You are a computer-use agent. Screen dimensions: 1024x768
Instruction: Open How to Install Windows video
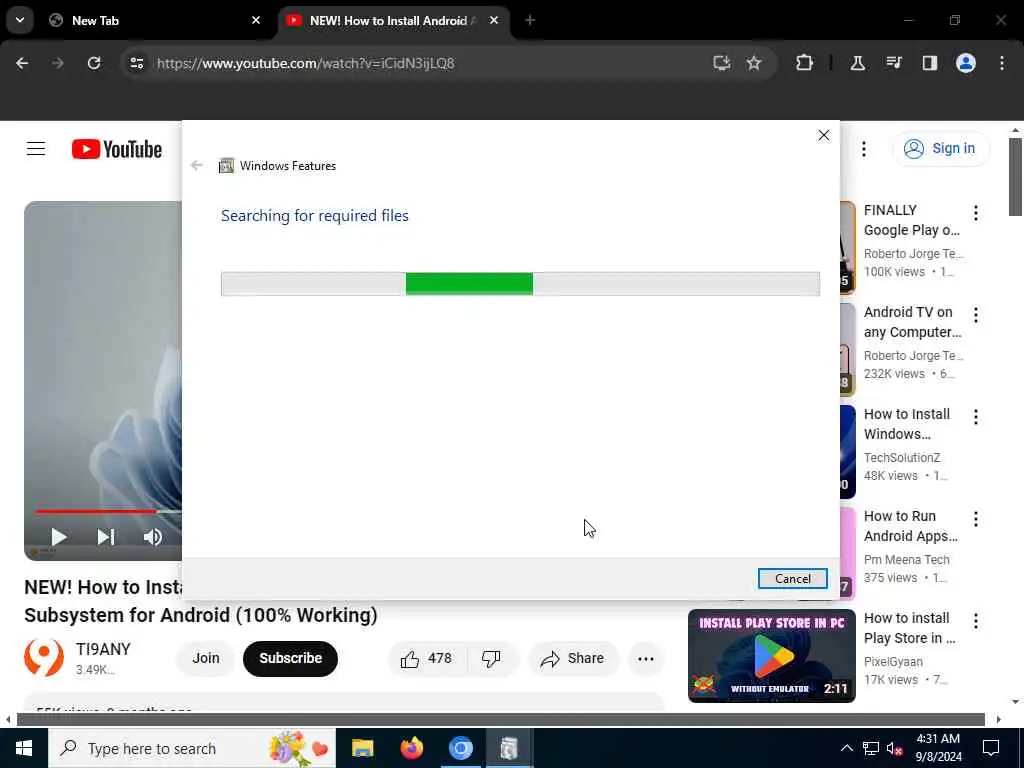[906, 424]
